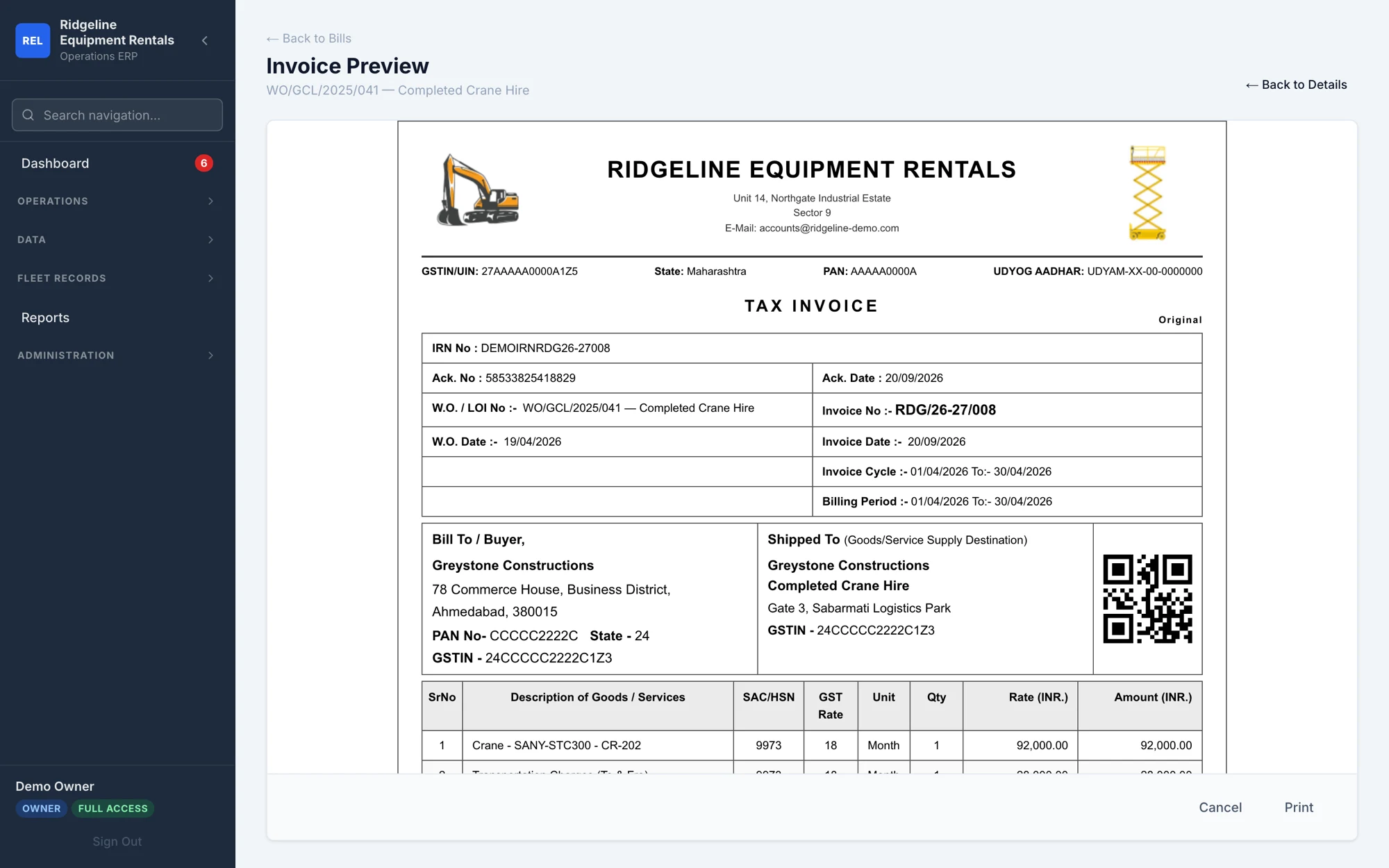
Task: Click Crane - SANY-STC300 - CR-202 description
Action: coord(556,745)
